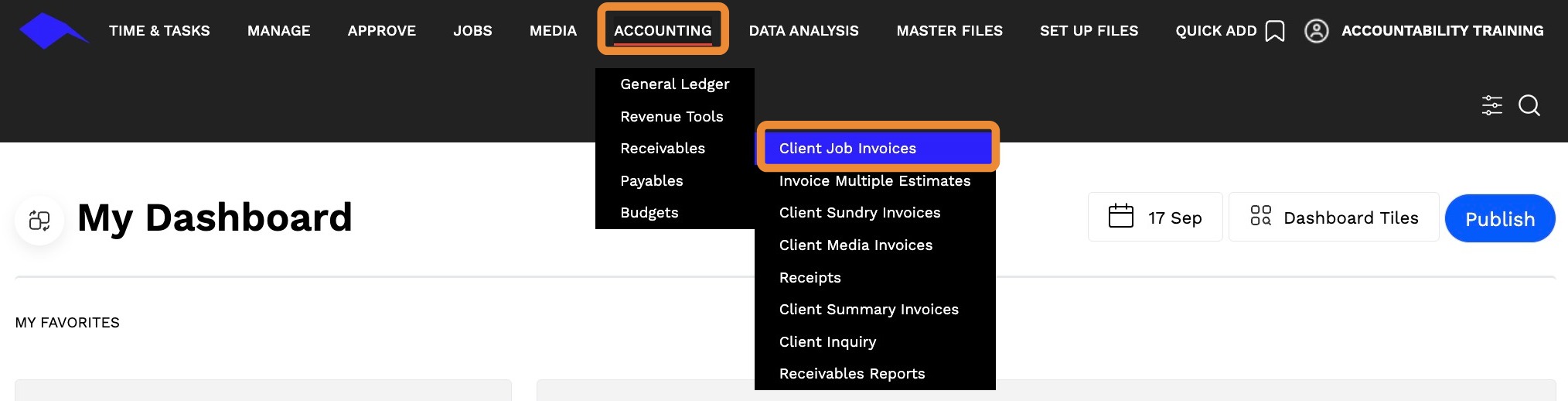Open the filter settings sliders icon

(1491, 105)
